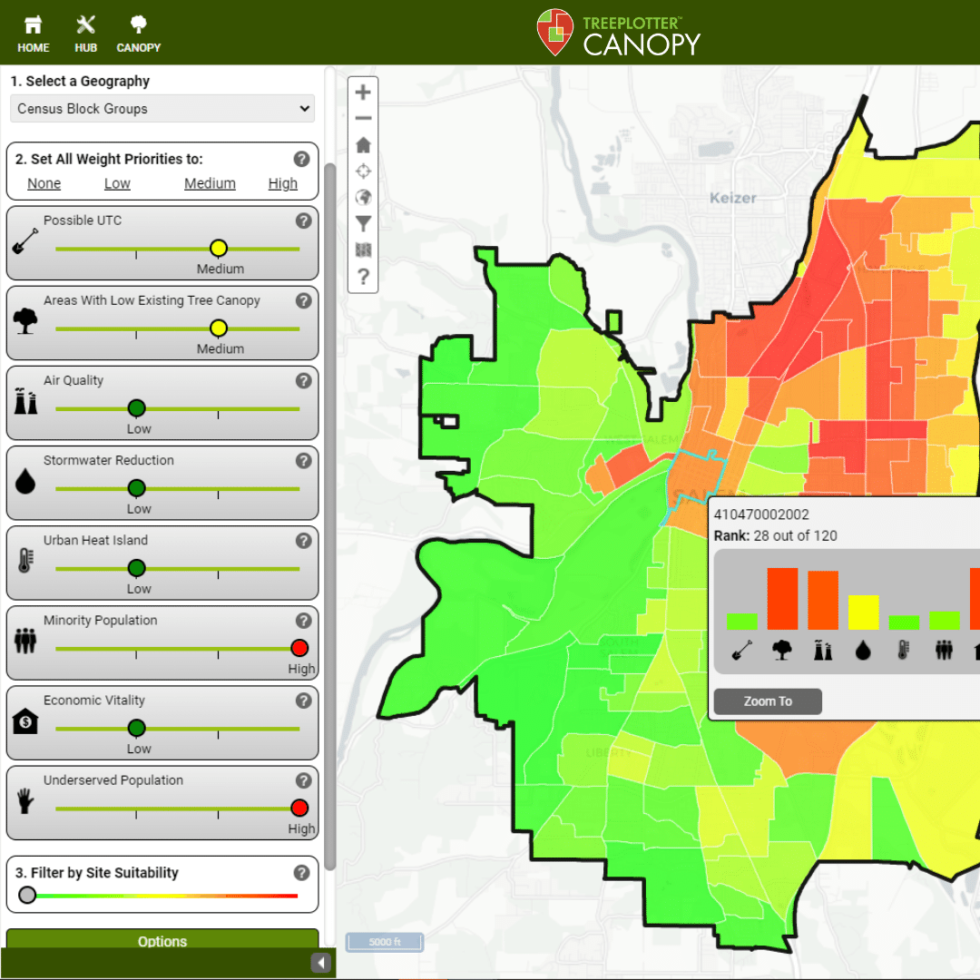Set all weight priorities to Low
This screenshot has width=980, height=980.
(x=117, y=183)
